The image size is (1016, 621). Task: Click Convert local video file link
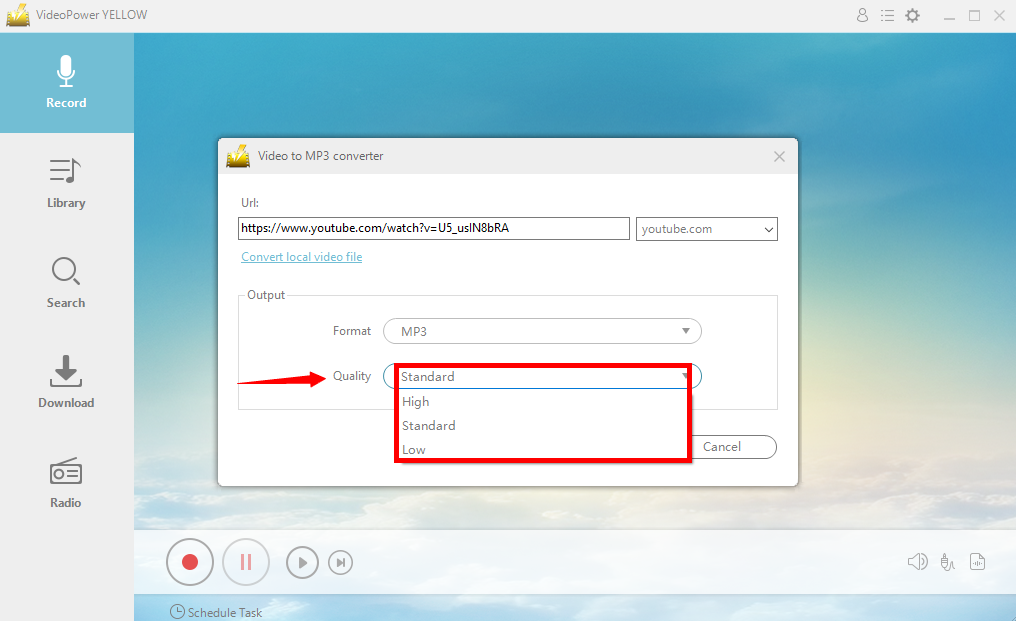pyautogui.click(x=302, y=257)
